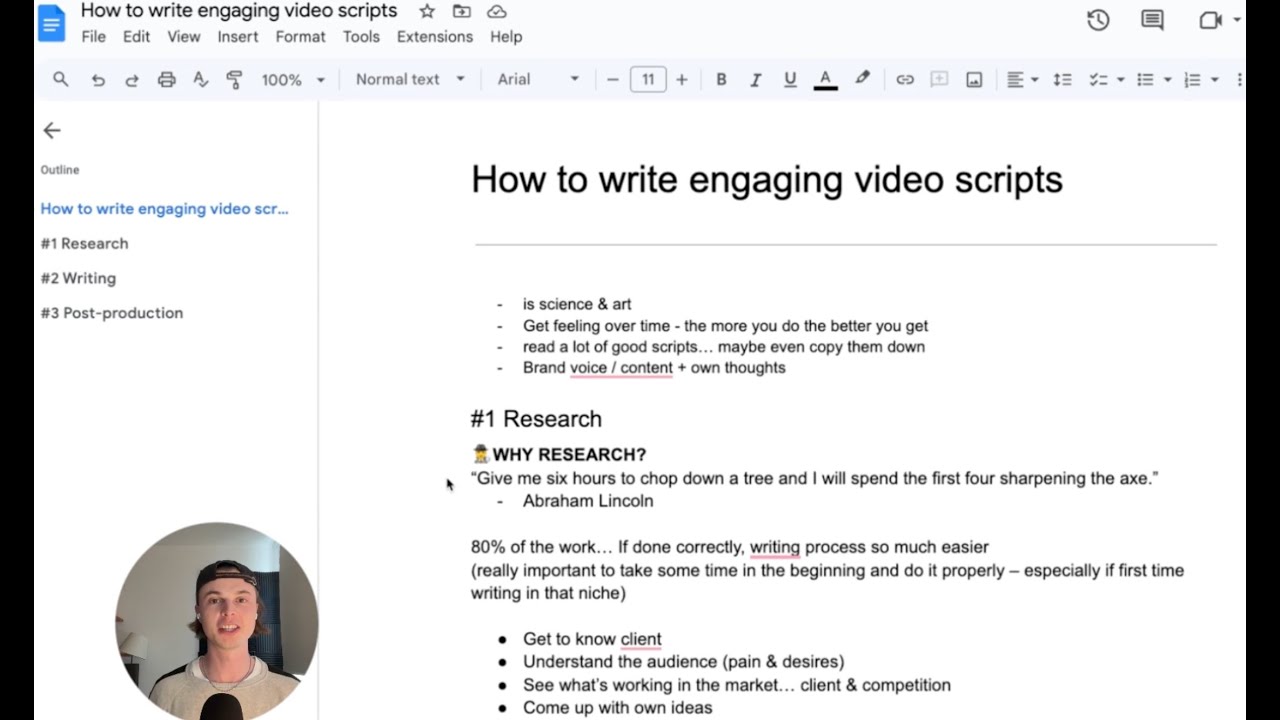Add a comment from toolbar
This screenshot has height=720, width=1280.
pyautogui.click(x=939, y=79)
